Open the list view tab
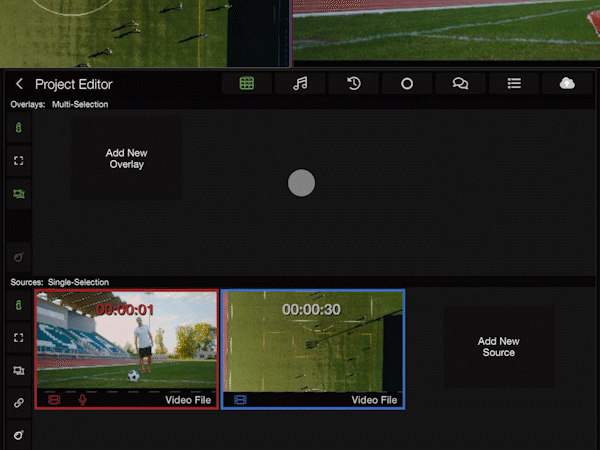The image size is (600, 450). click(514, 84)
